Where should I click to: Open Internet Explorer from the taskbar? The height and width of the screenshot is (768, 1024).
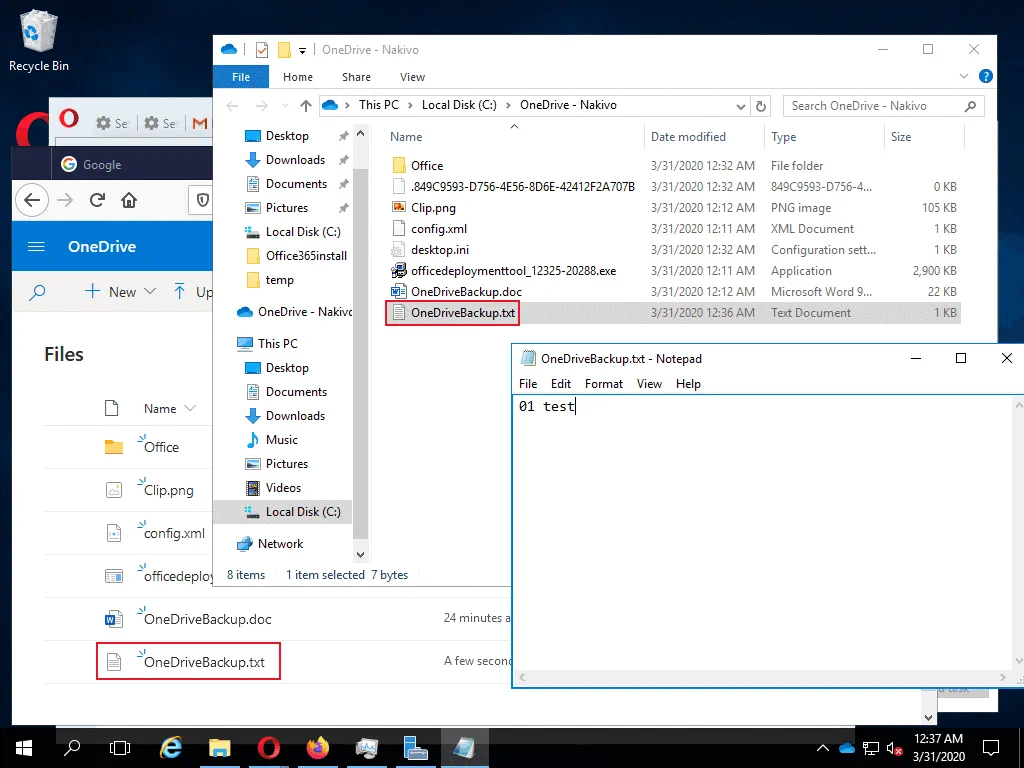point(172,747)
